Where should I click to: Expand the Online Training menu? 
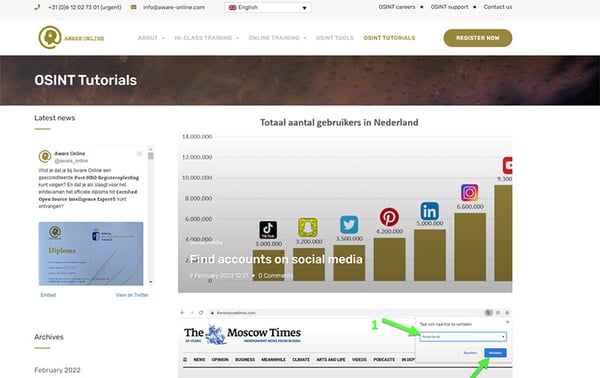coord(277,38)
